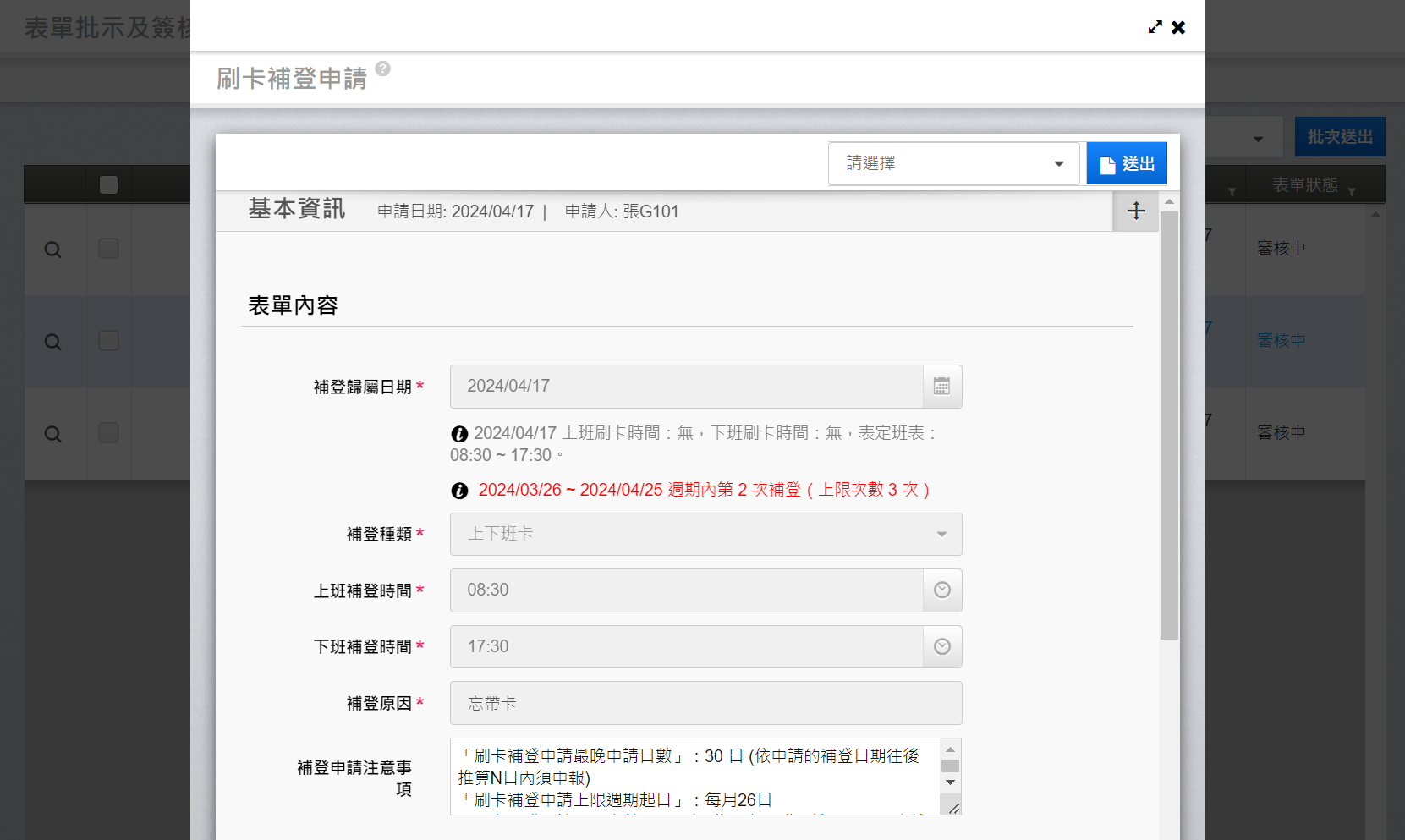Open the 請選擇 dropdown
The height and width of the screenshot is (840, 1405).
(953, 163)
